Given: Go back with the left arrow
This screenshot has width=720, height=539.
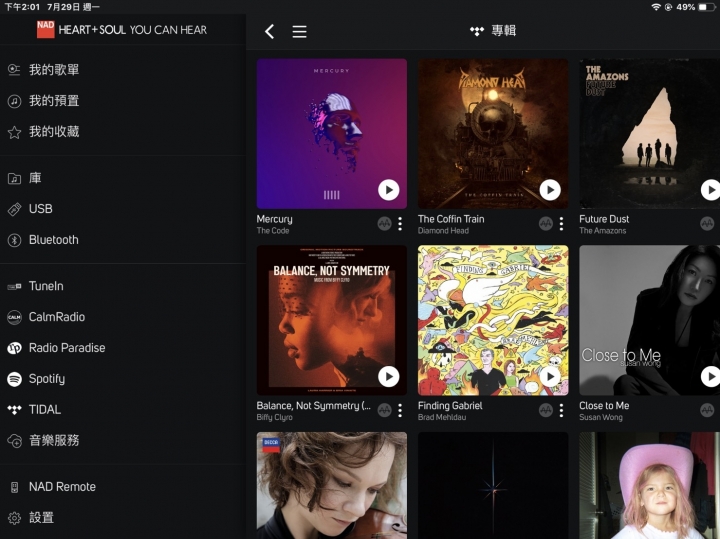Looking at the screenshot, I should tap(270, 32).
